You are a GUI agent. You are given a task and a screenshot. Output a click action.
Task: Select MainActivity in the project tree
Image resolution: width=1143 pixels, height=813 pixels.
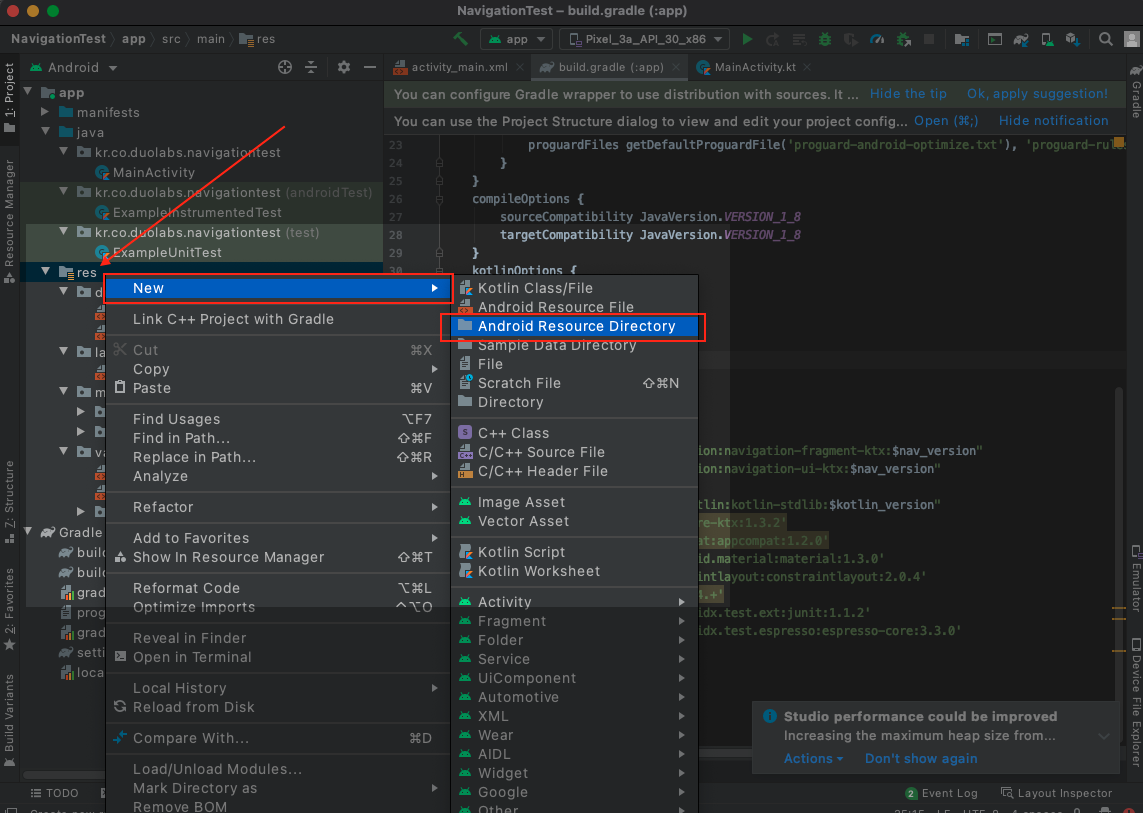click(153, 172)
